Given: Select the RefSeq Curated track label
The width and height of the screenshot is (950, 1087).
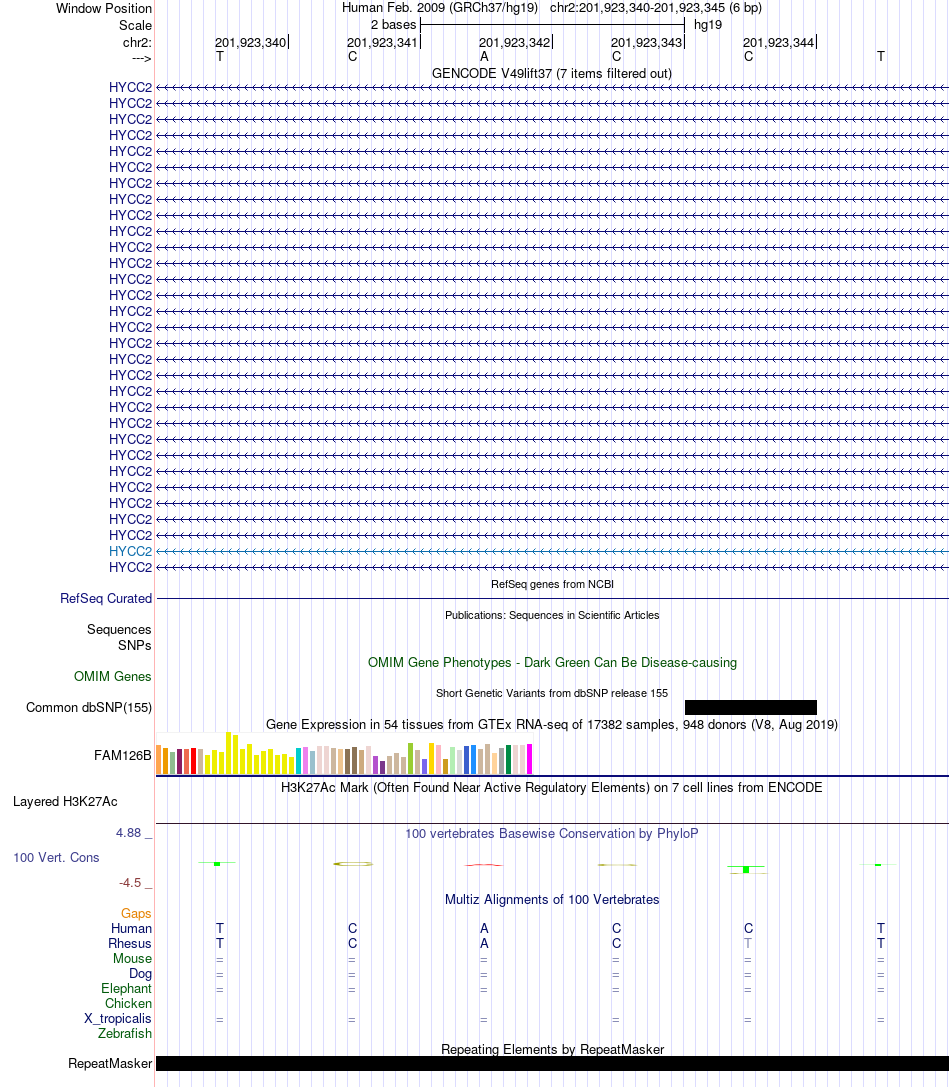Looking at the screenshot, I should [x=106, y=598].
